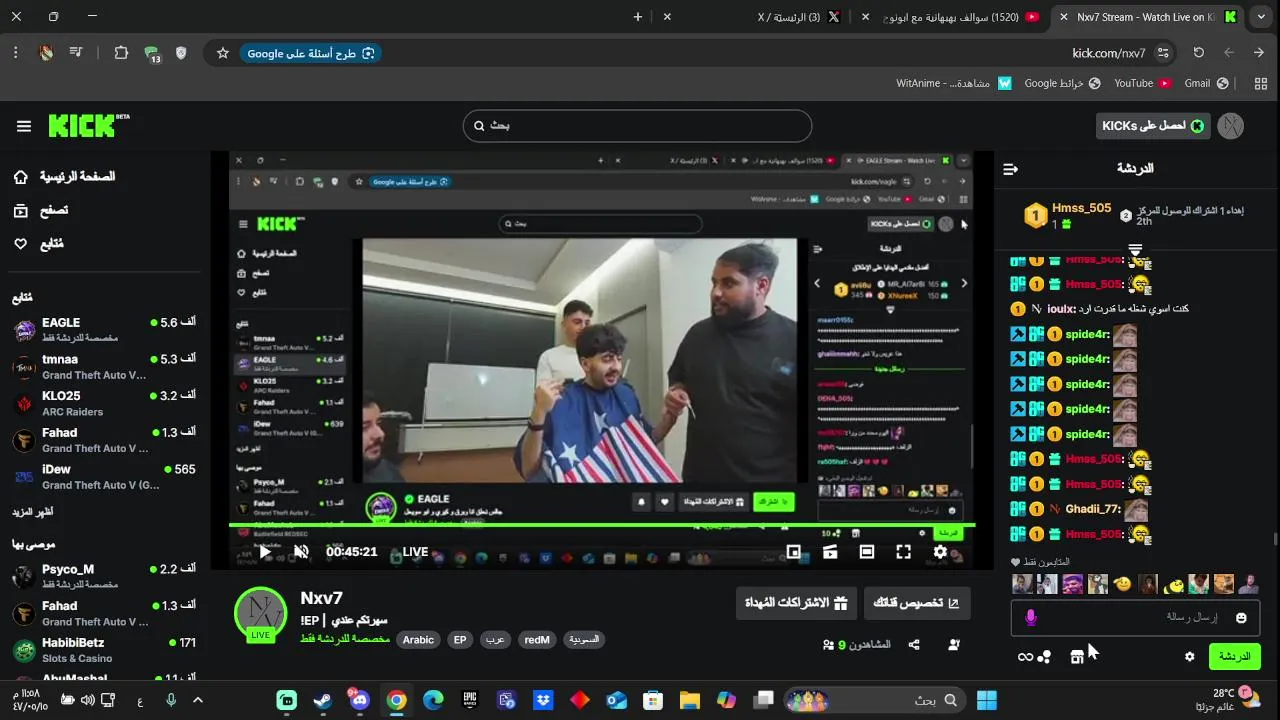
Task: Click the channel points dots icon
Action: 1044,657
